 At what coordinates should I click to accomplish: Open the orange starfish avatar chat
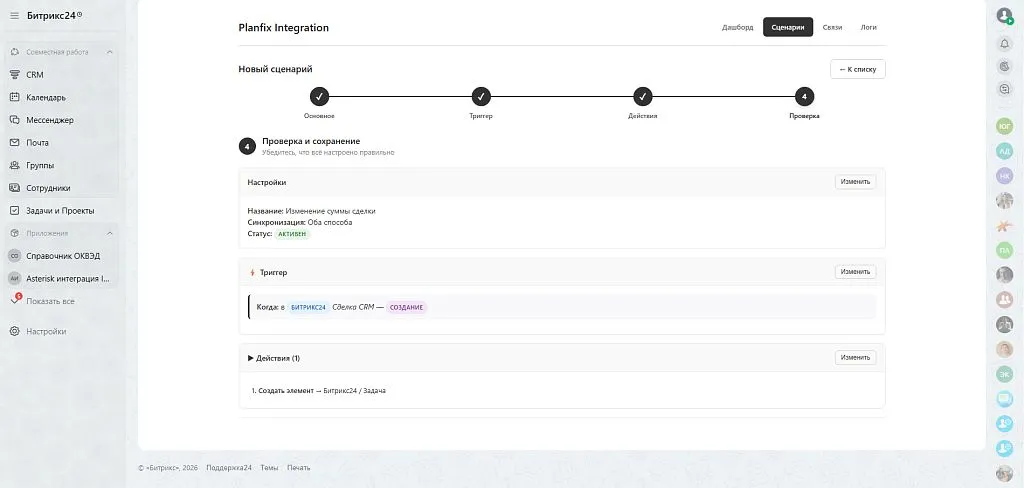click(x=1004, y=225)
